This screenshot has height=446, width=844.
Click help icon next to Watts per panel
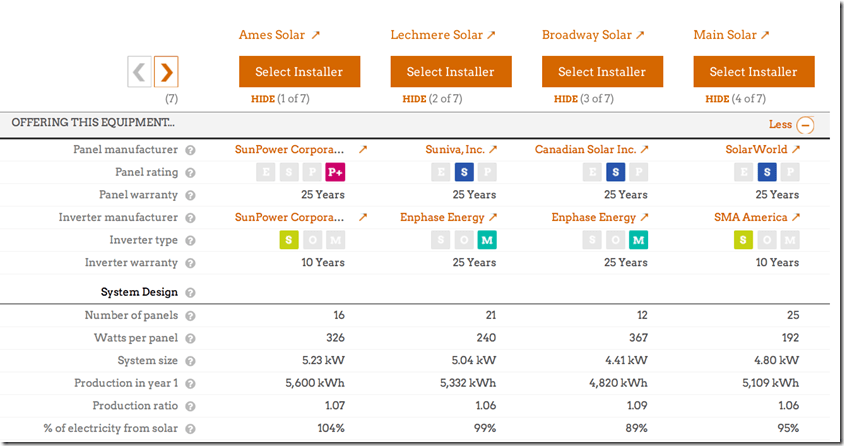190,339
